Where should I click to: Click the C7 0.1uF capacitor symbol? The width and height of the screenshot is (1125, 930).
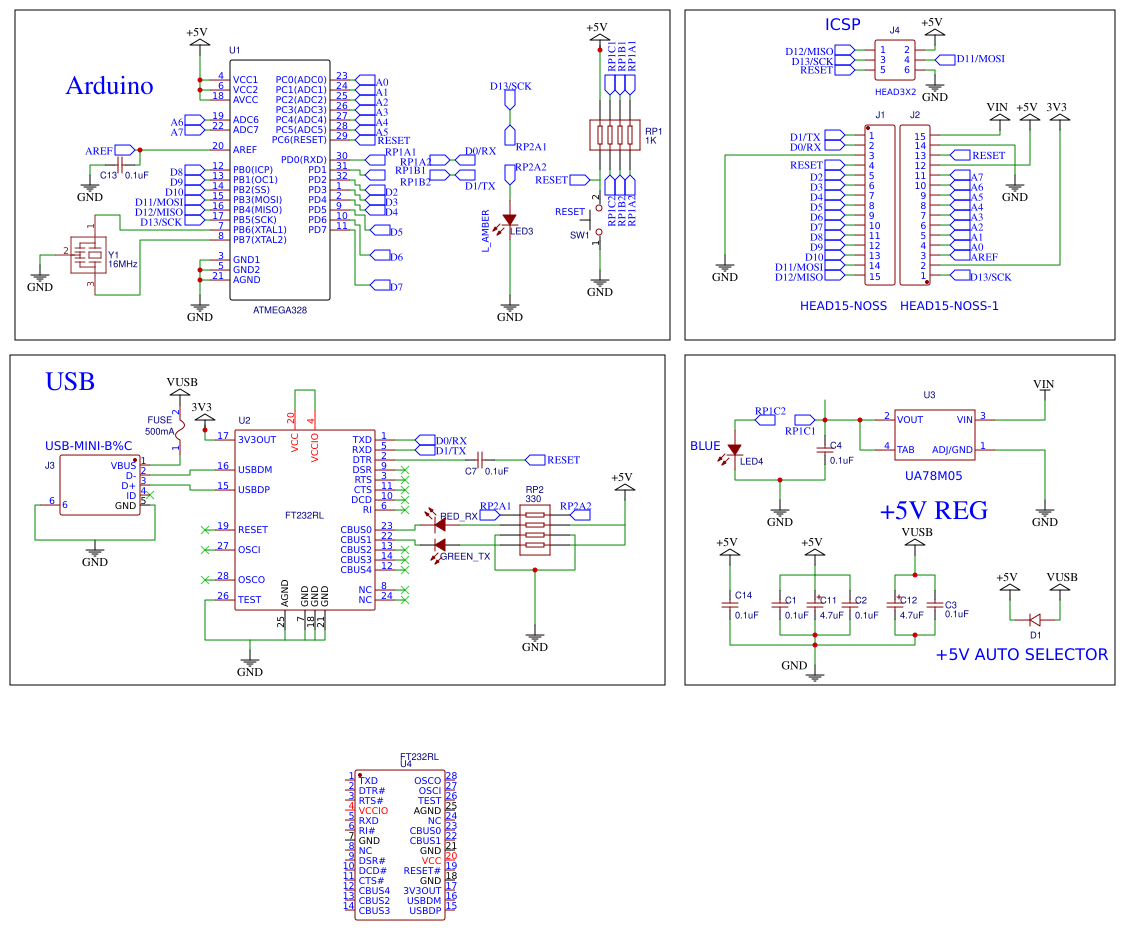pyautogui.click(x=481, y=459)
